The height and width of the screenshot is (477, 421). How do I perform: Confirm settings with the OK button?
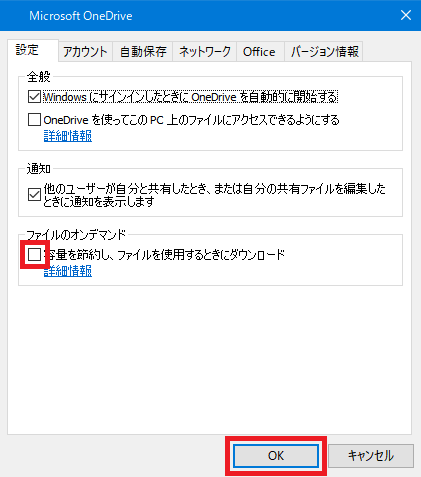pyautogui.click(x=276, y=456)
